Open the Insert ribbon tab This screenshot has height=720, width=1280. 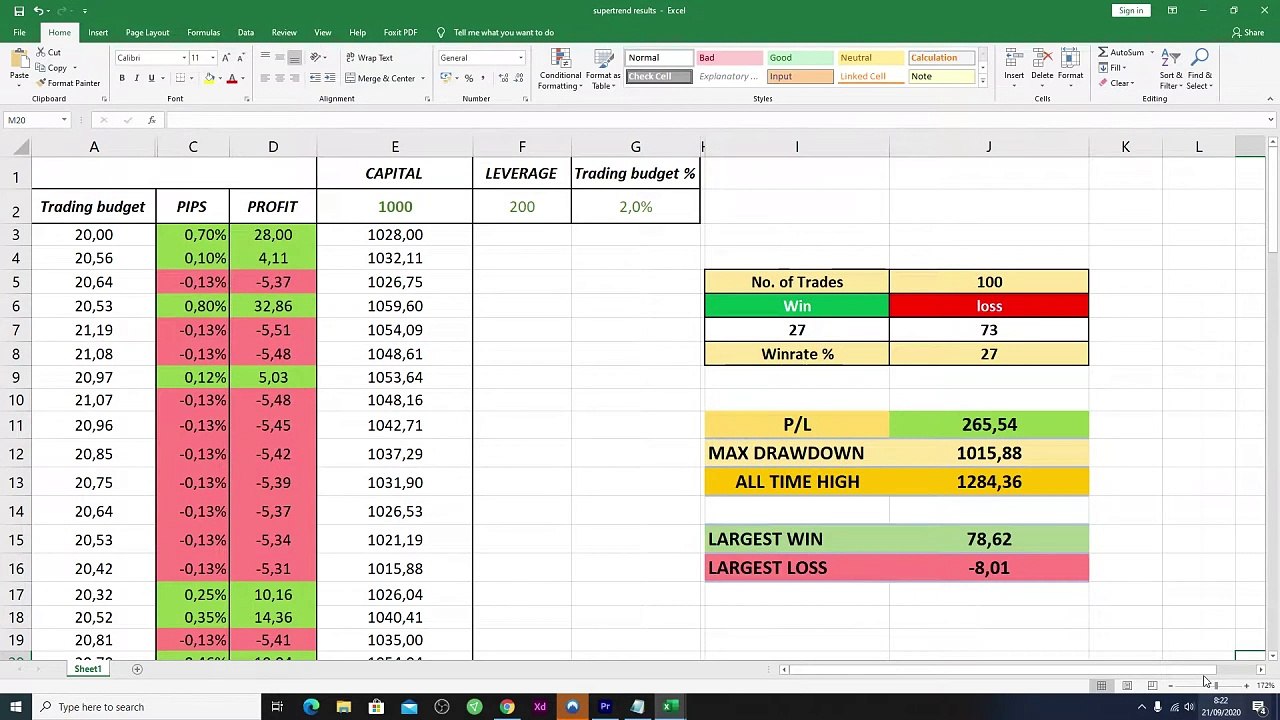click(98, 32)
